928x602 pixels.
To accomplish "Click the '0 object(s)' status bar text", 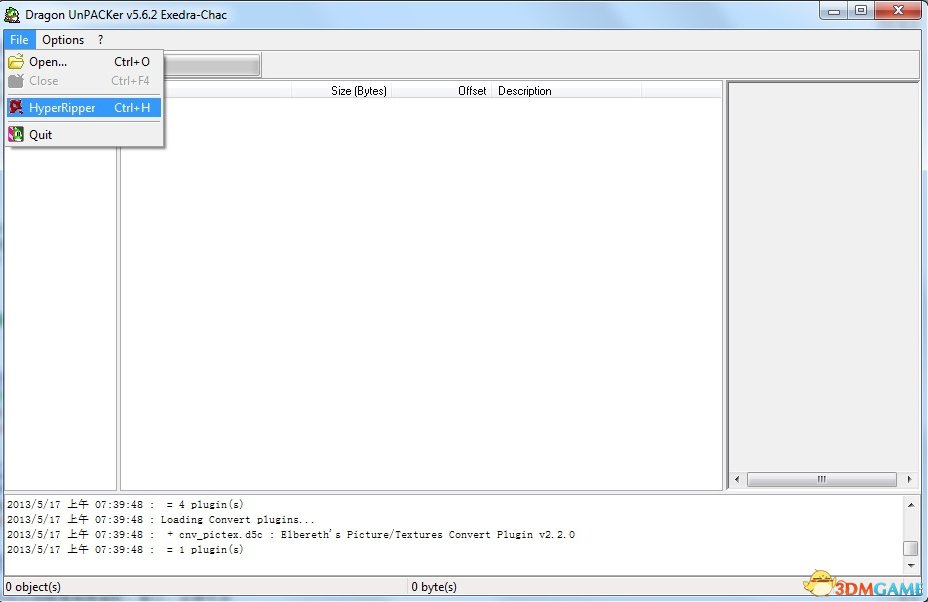I will [33, 587].
